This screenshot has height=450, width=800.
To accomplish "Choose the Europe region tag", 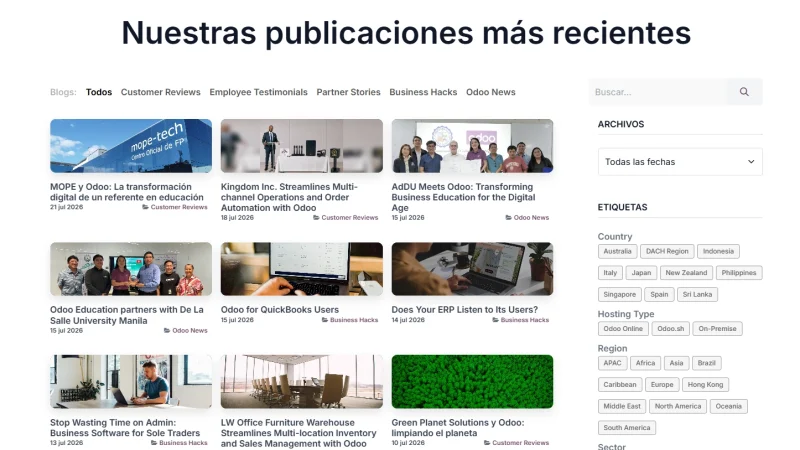I will pyautogui.click(x=662, y=385).
